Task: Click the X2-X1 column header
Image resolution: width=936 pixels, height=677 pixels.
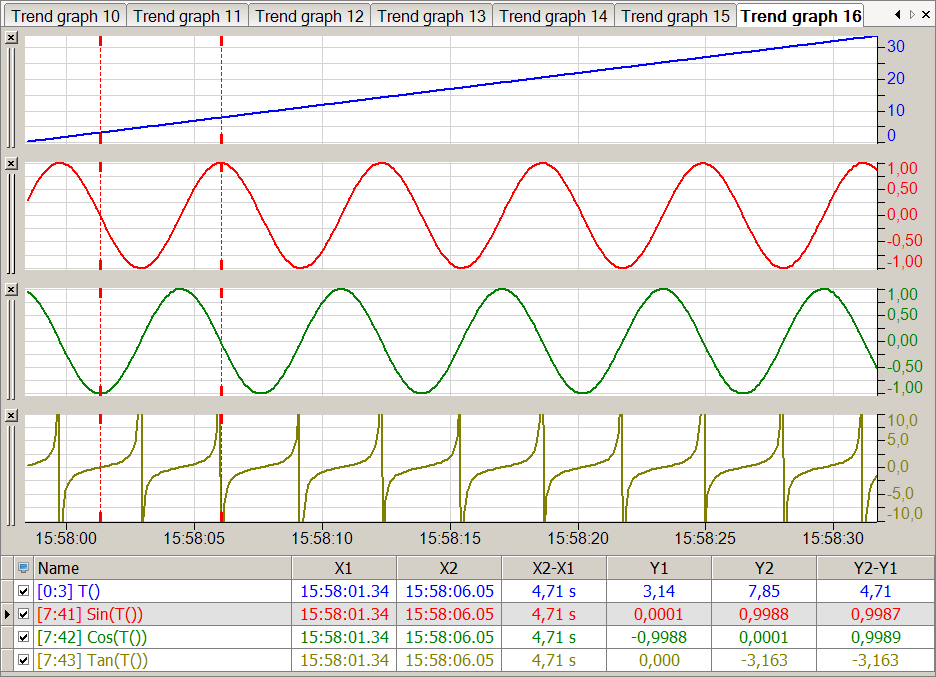Action: click(554, 568)
